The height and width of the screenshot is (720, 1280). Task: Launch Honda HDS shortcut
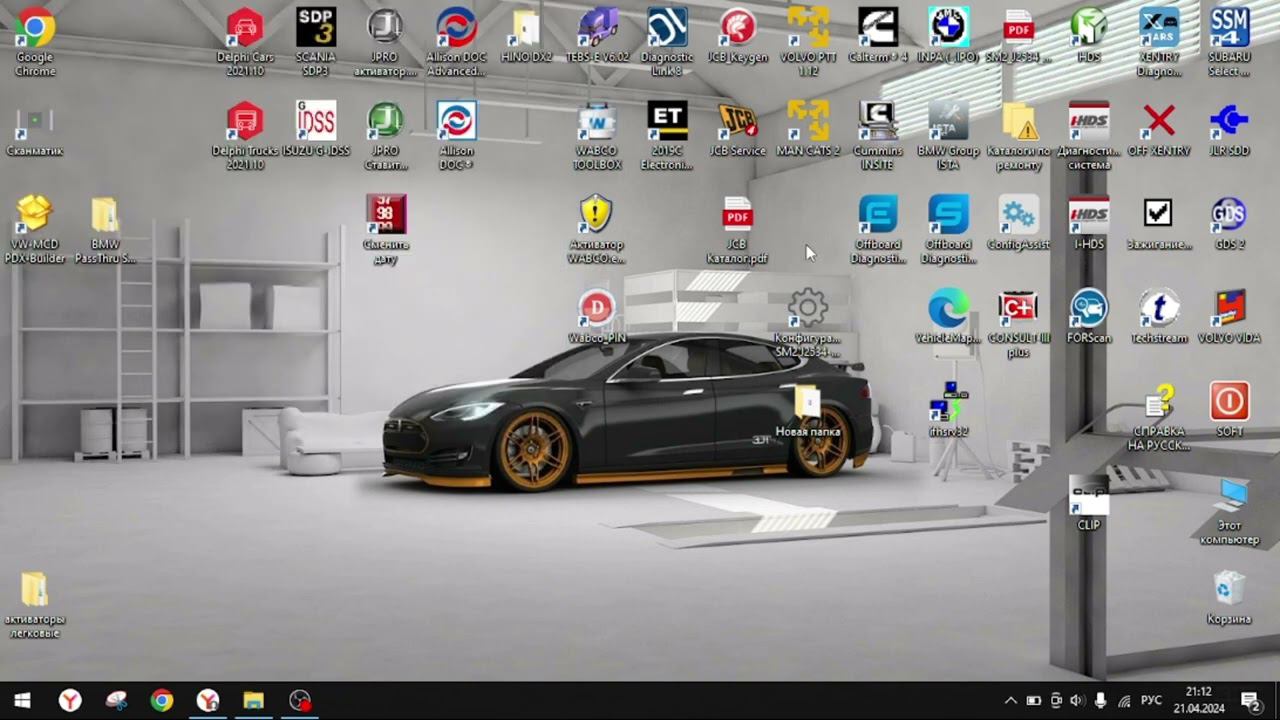[1089, 36]
